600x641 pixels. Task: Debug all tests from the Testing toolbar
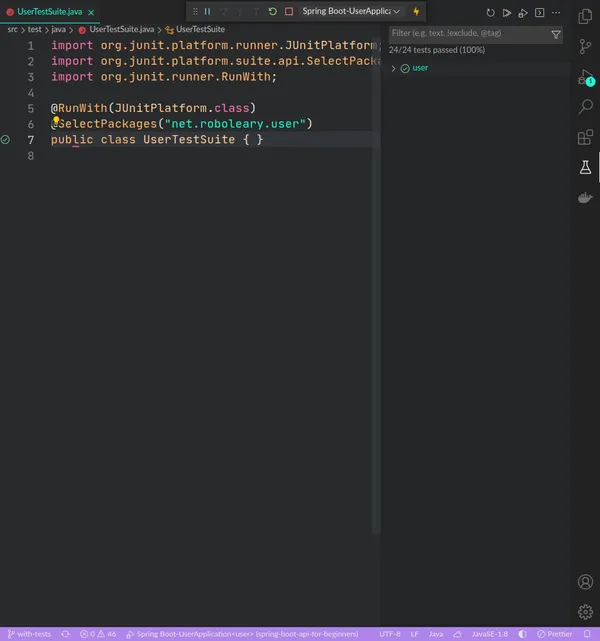pyautogui.click(x=523, y=13)
